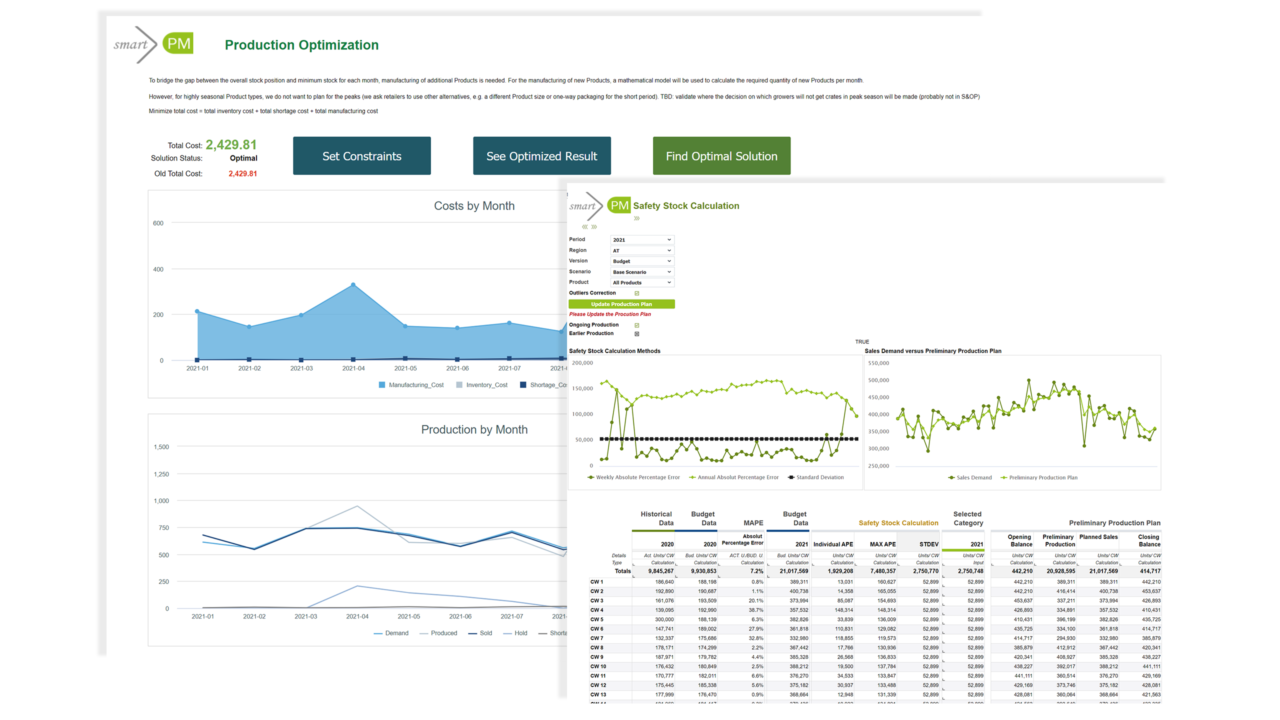This screenshot has width=1280, height=720.
Task: Toggle Sales Demand legend entry
Action: (970, 477)
